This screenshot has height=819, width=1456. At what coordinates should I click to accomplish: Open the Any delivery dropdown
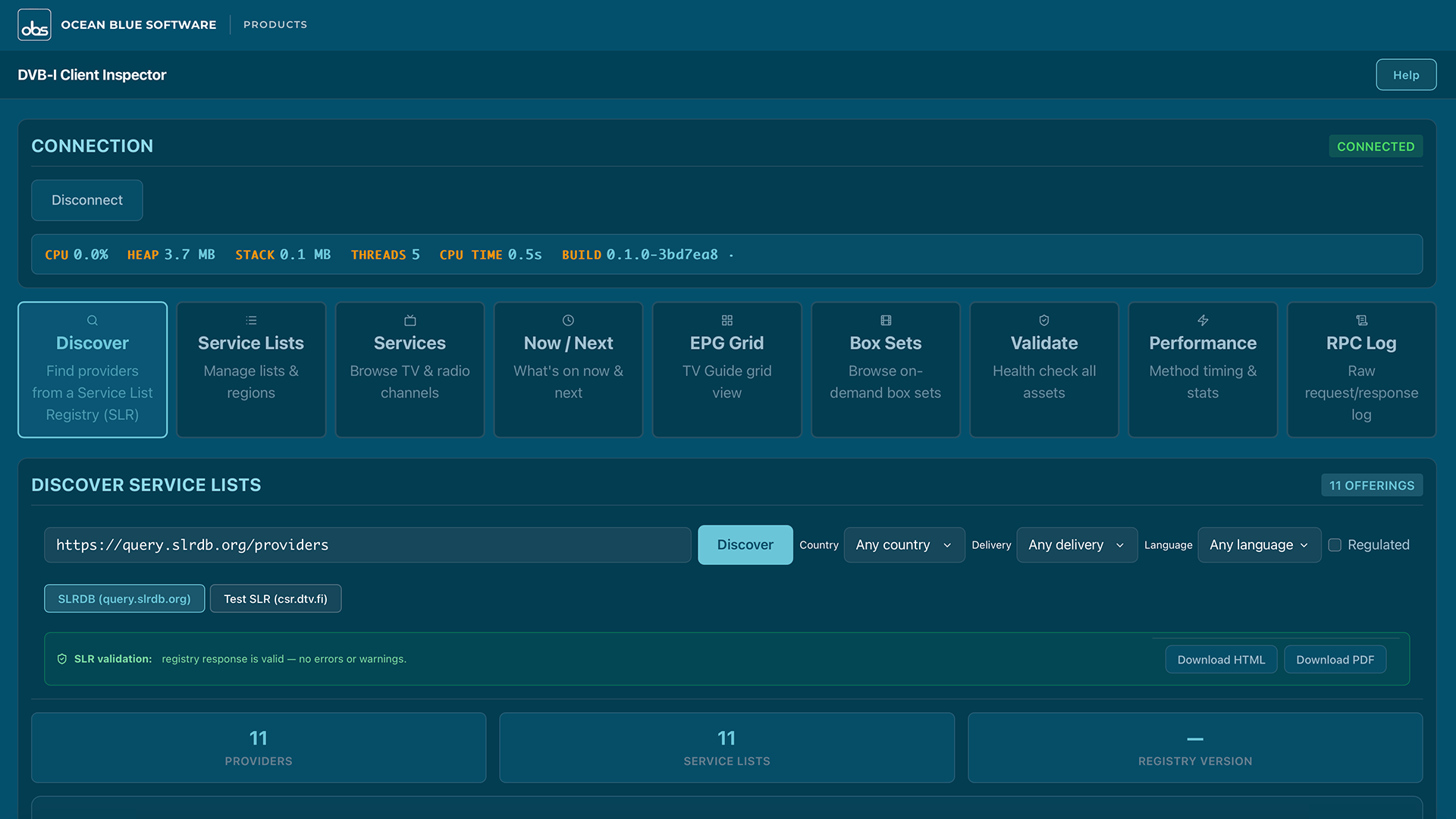click(1077, 545)
